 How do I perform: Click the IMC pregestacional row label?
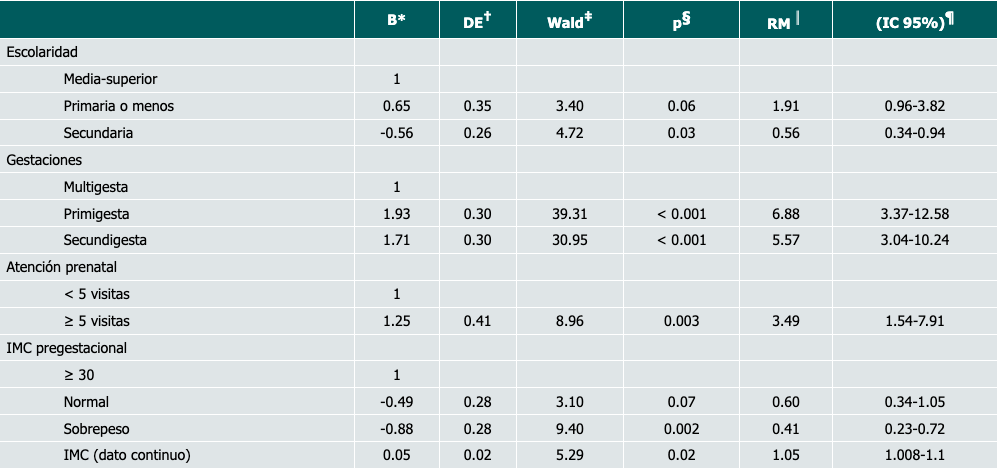[x=66, y=348]
